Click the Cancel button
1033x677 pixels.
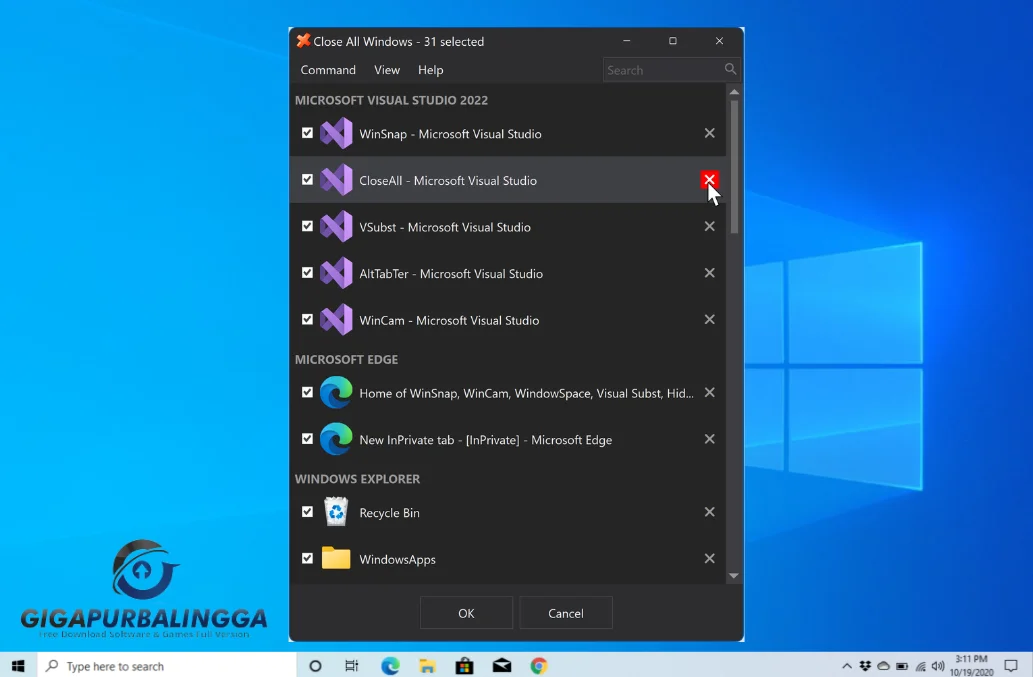pyautogui.click(x=566, y=613)
